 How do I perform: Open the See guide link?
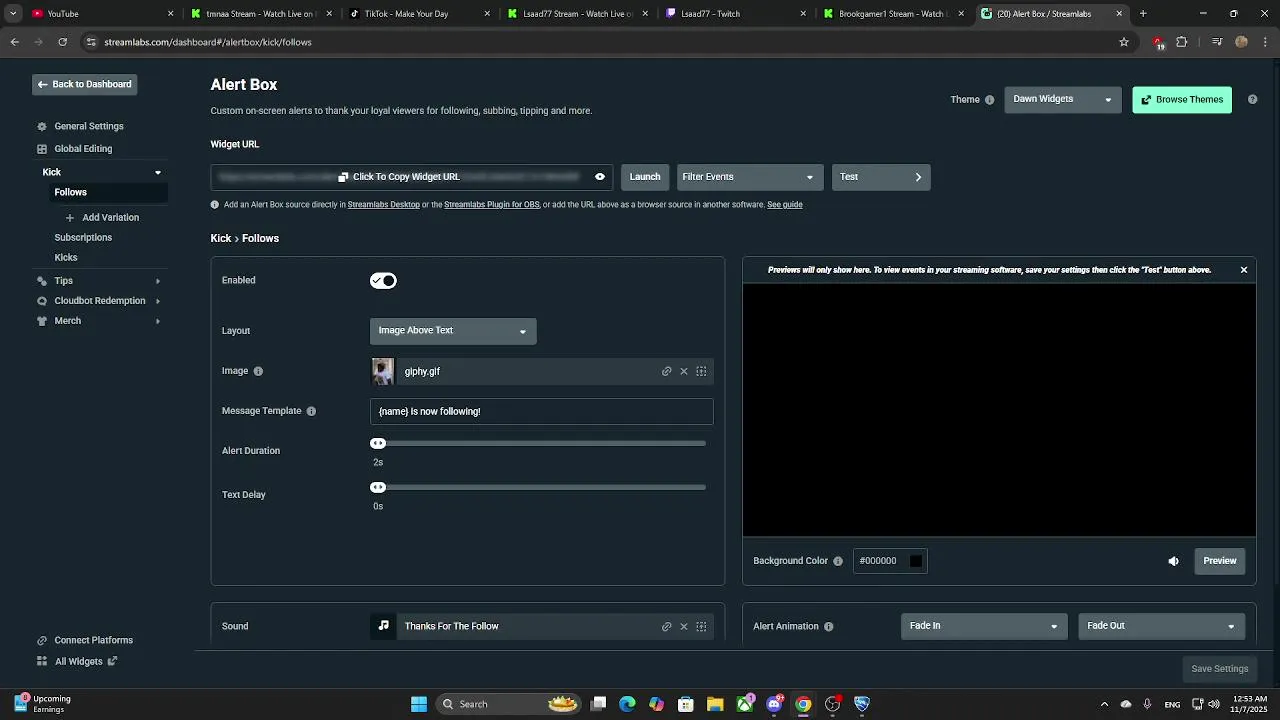[785, 205]
